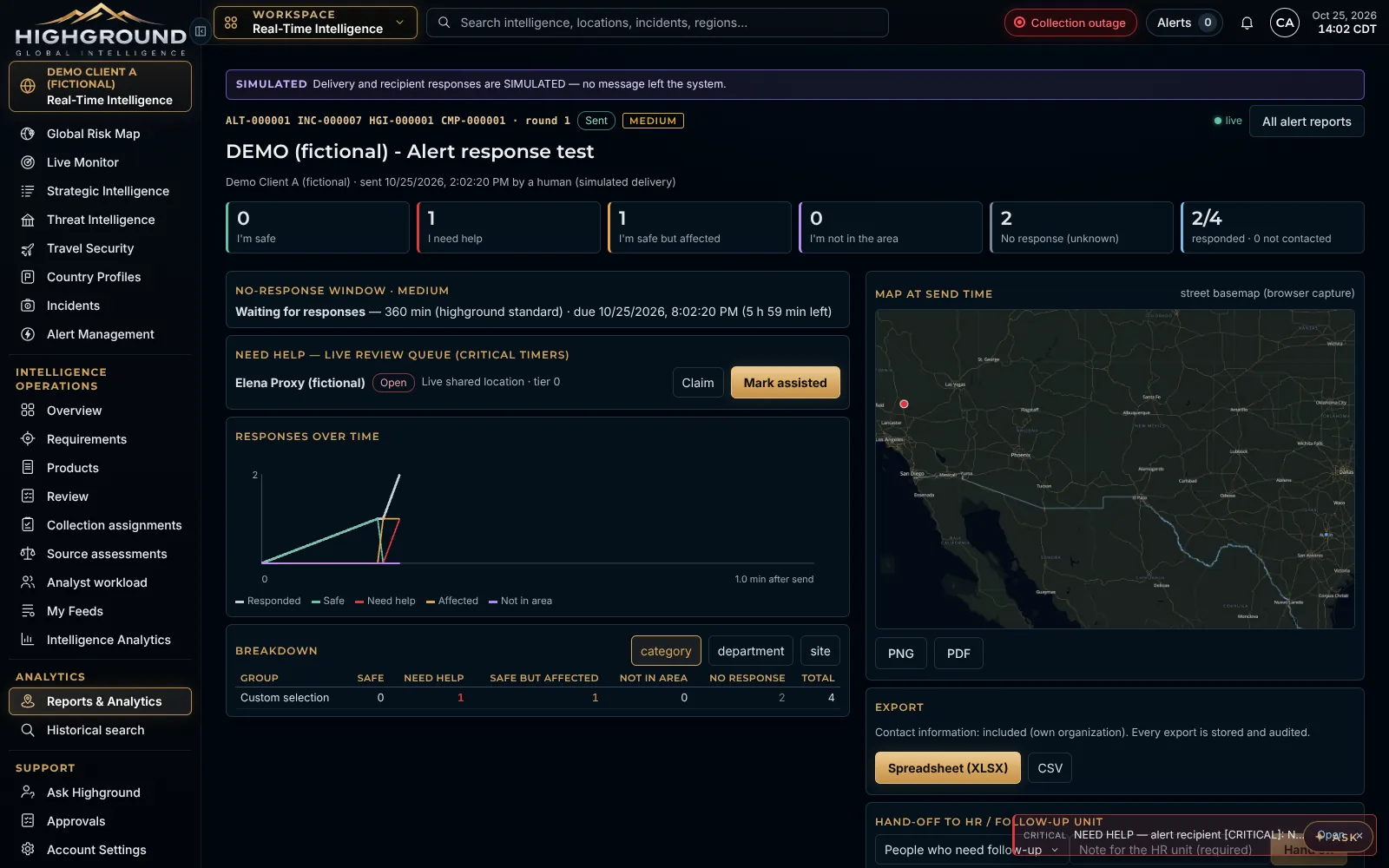Screen dimensions: 1389x868
Task: Export the map as PNG
Action: (901, 654)
